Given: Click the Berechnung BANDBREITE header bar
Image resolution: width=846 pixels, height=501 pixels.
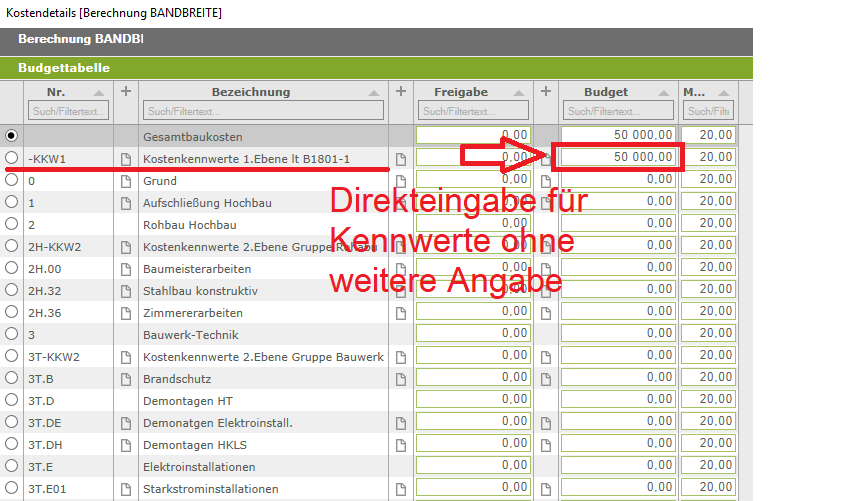Looking at the screenshot, I should (80, 40).
